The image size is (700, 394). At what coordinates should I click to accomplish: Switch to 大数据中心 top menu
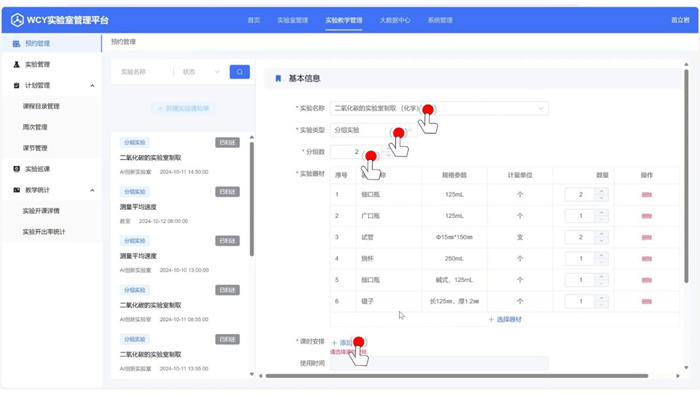(x=395, y=20)
